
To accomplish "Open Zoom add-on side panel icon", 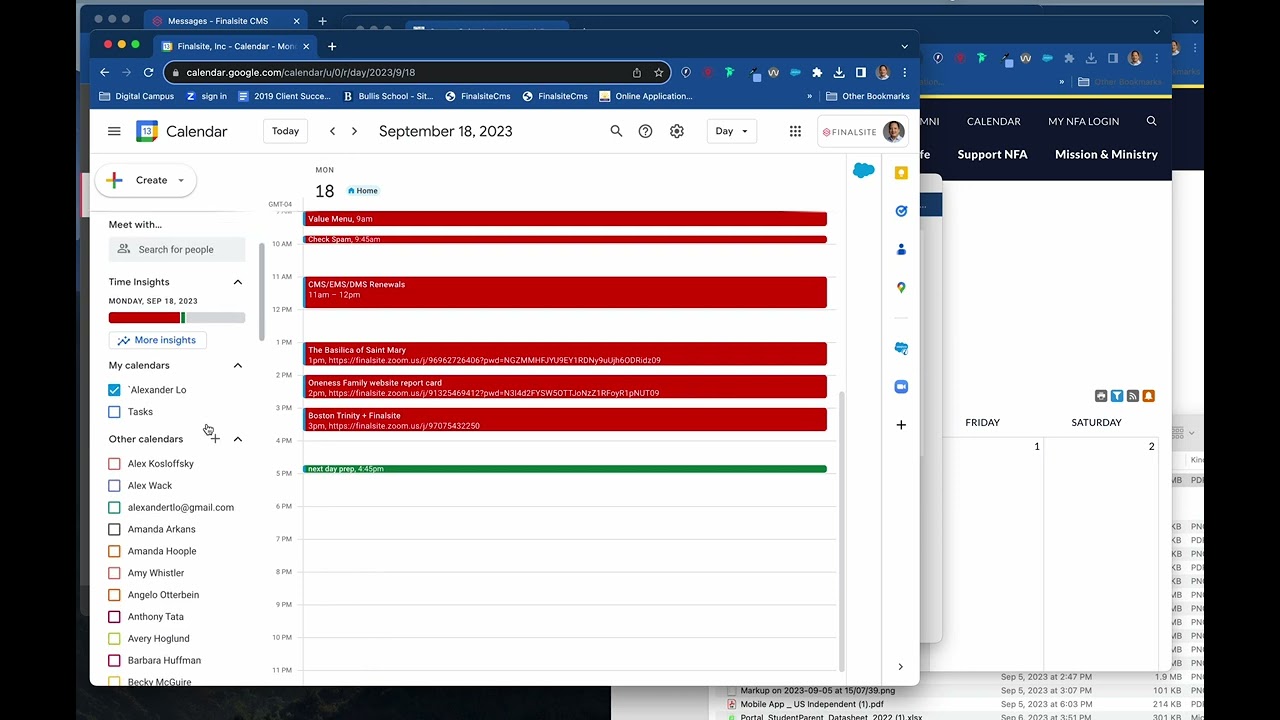I will 901,386.
